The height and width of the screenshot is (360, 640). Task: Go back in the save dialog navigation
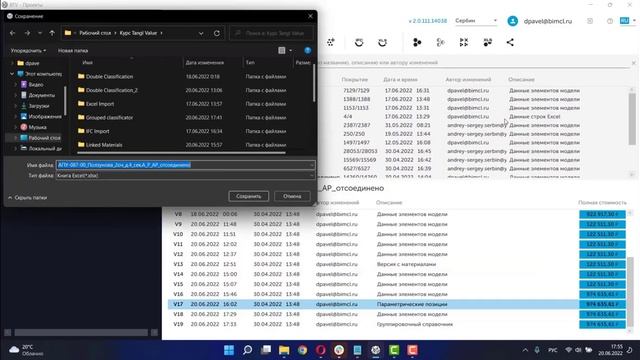pos(13,33)
